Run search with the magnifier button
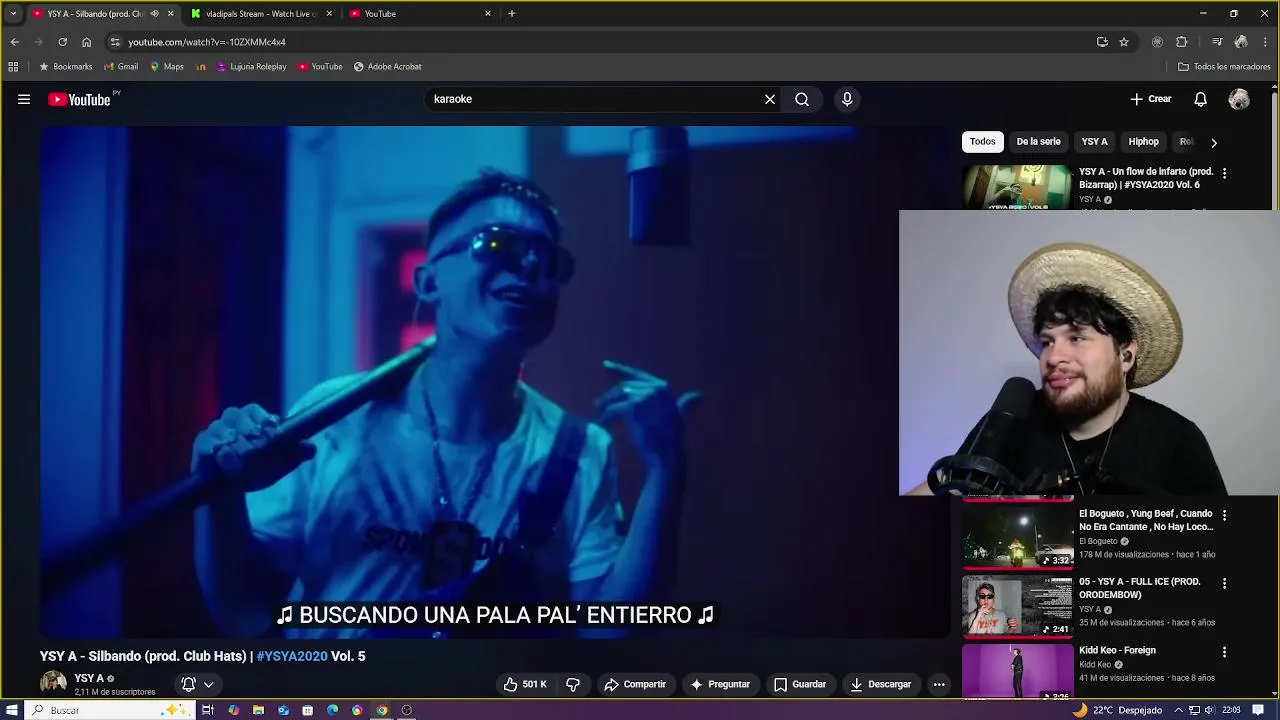The width and height of the screenshot is (1280, 720). pyautogui.click(x=802, y=99)
